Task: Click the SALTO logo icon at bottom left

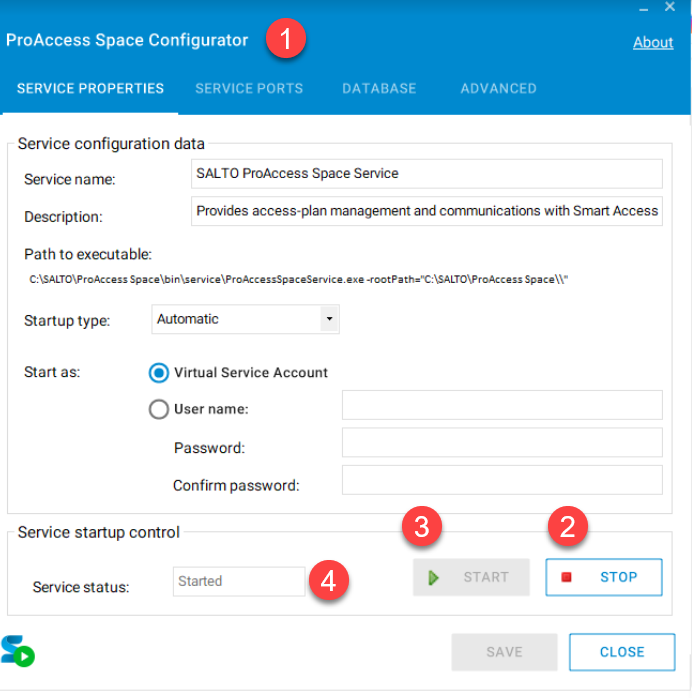Action: (17, 650)
